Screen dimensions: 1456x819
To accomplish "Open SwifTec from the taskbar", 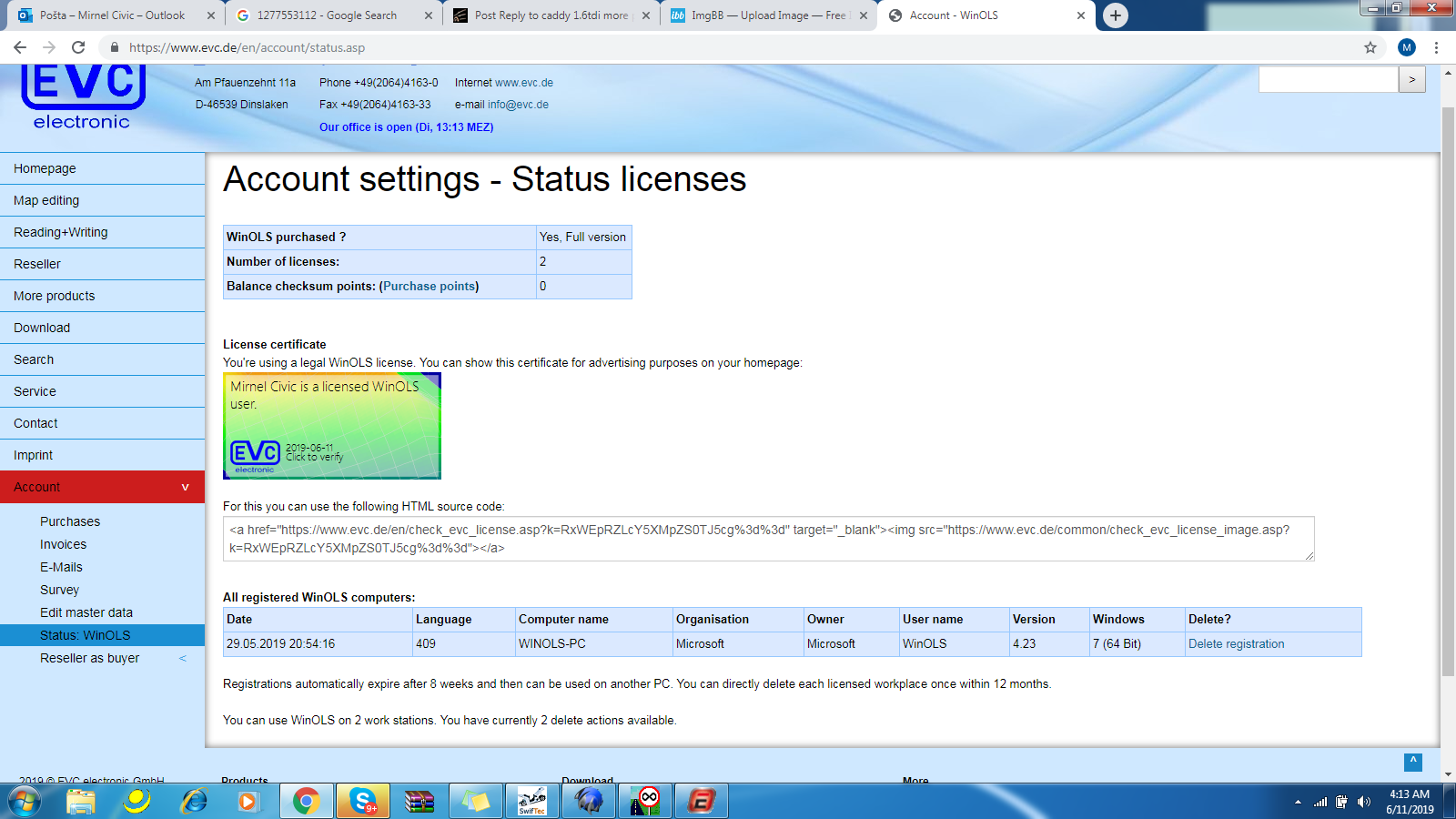I will (532, 802).
